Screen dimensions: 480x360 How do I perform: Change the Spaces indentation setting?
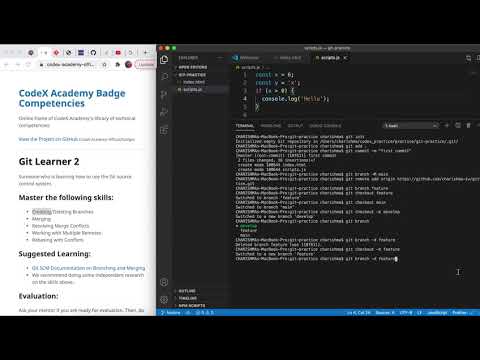[x=385, y=313]
